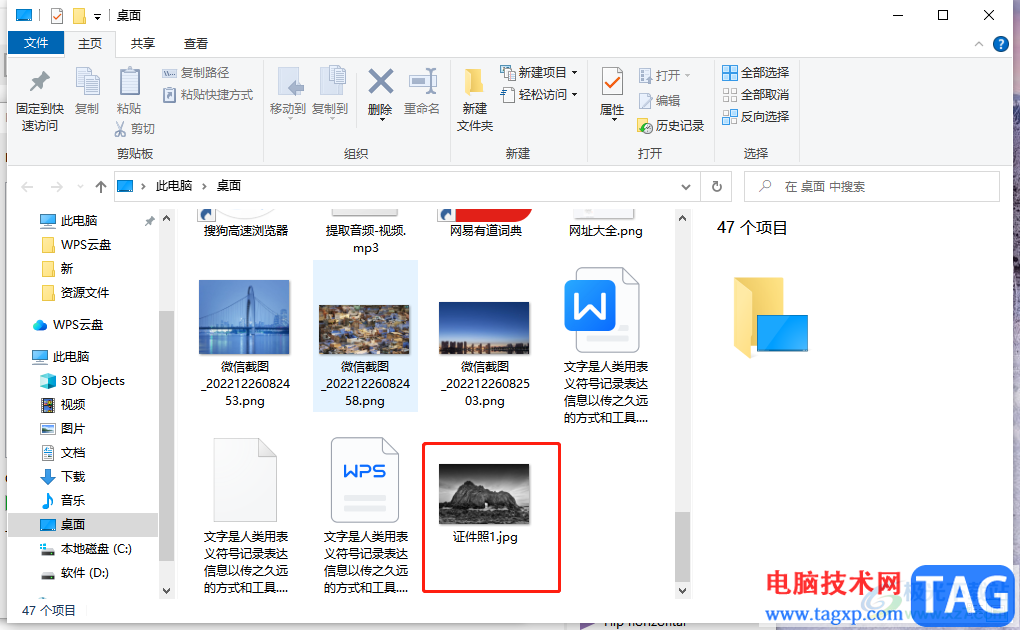1020x630 pixels.
Task: Select the 证件照1.jpg file
Action: pyautogui.click(x=485, y=501)
